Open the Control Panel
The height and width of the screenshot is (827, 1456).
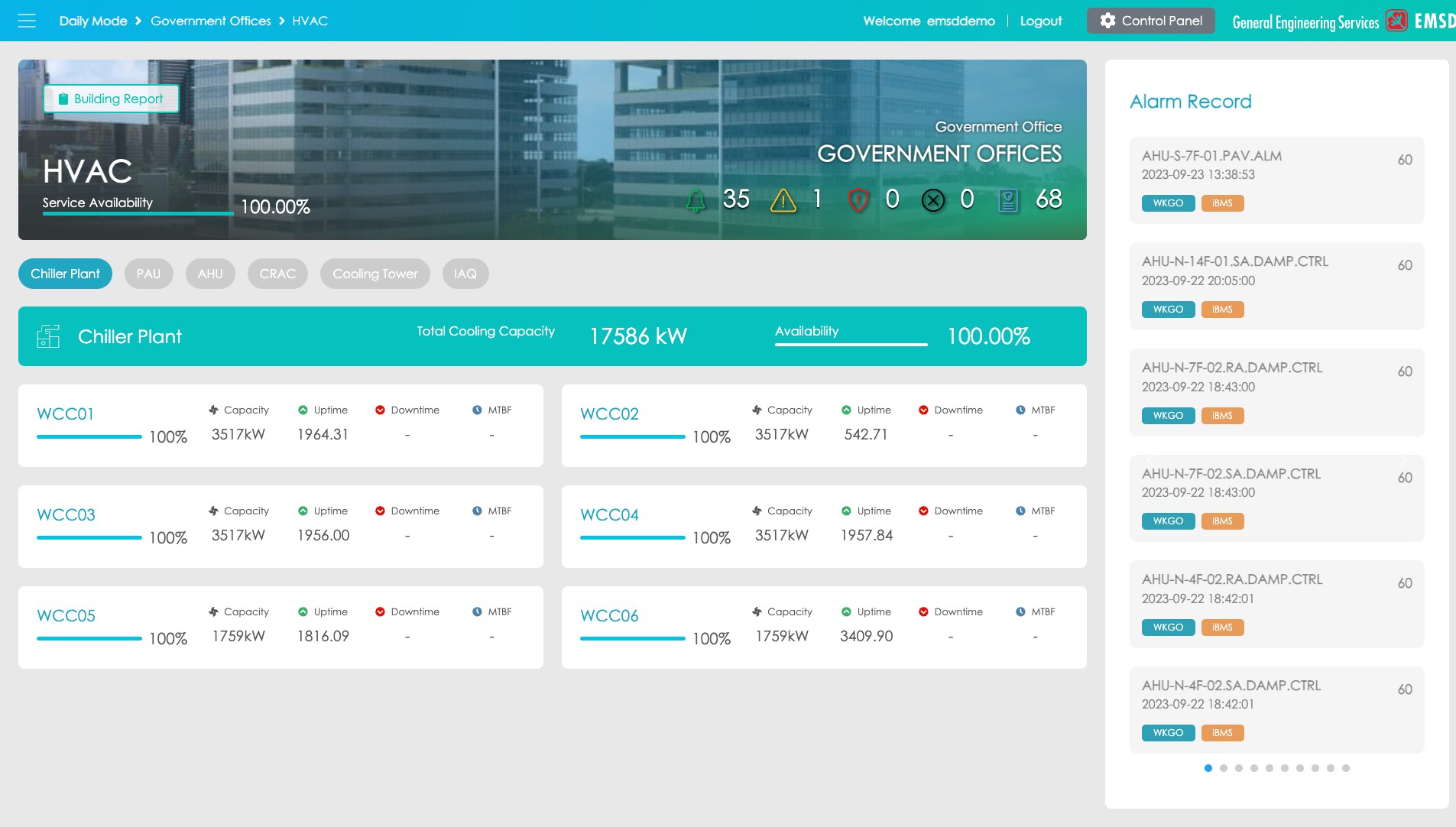click(1150, 21)
